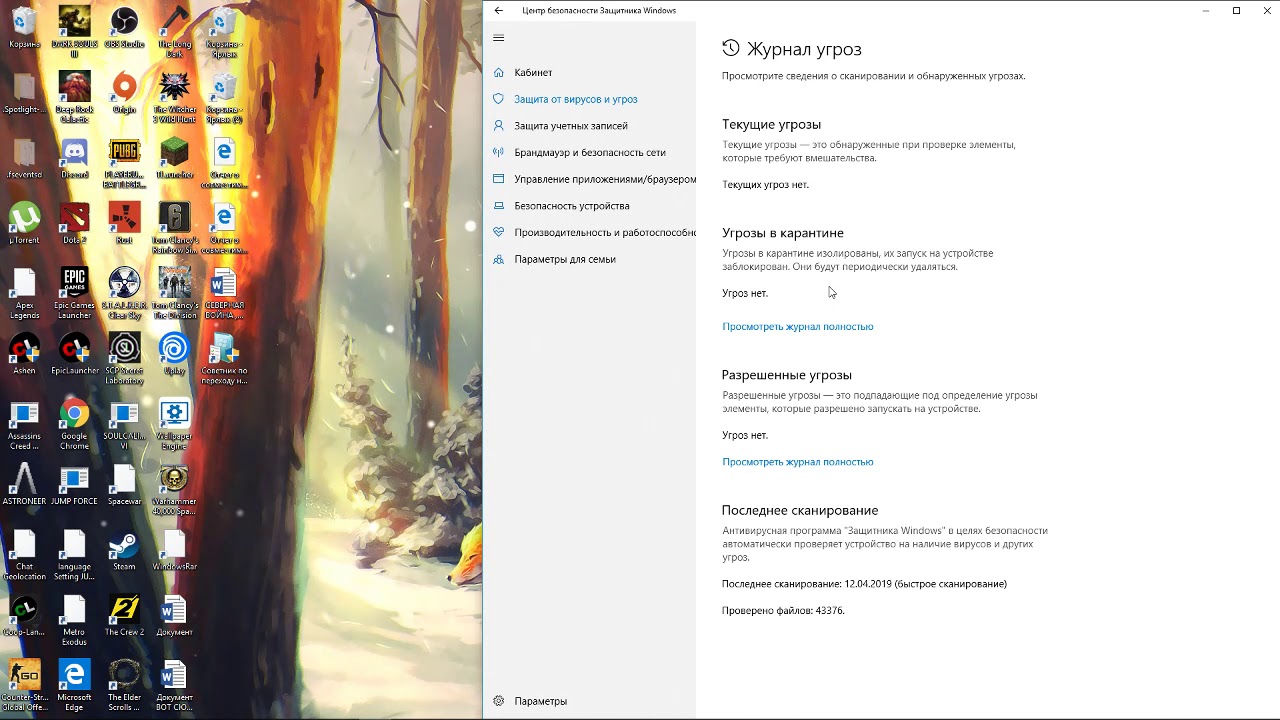Select the Steam desktop icon
1280x720 pixels.
click(x=124, y=551)
